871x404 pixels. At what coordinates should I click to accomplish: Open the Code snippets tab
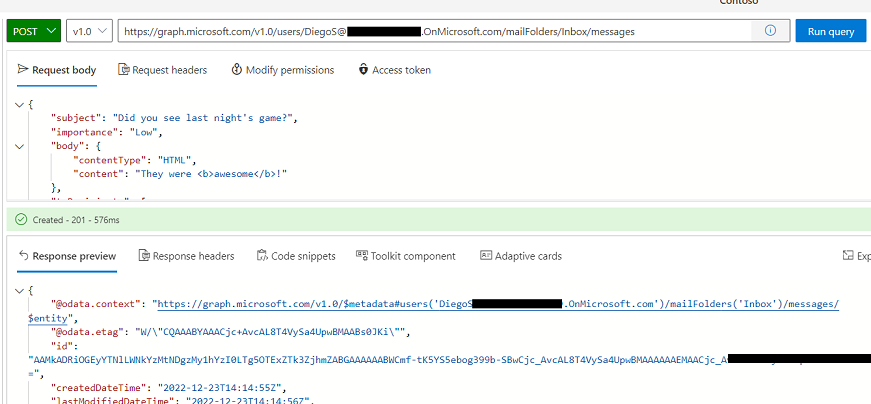point(297,256)
